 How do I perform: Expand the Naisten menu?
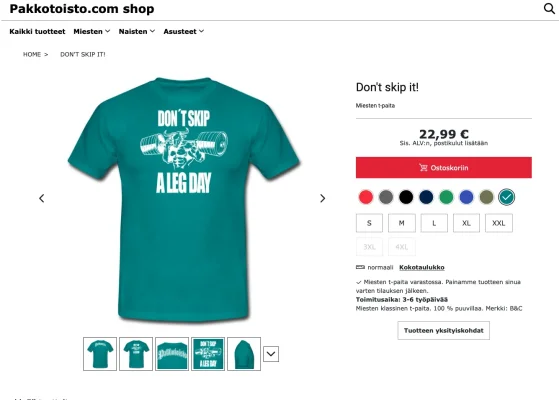click(137, 31)
